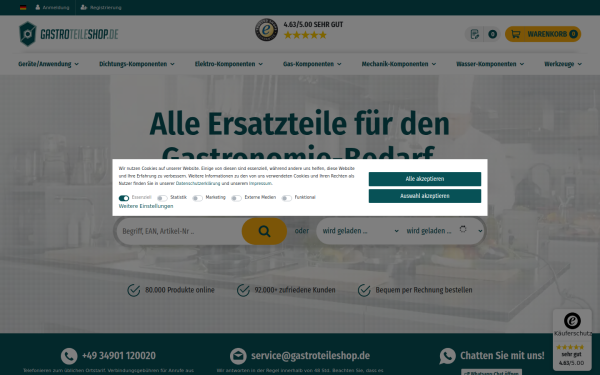This screenshot has width=600, height=375.
Task: Click the text 92.000+ zufriedene Kunden
Action: (295, 290)
